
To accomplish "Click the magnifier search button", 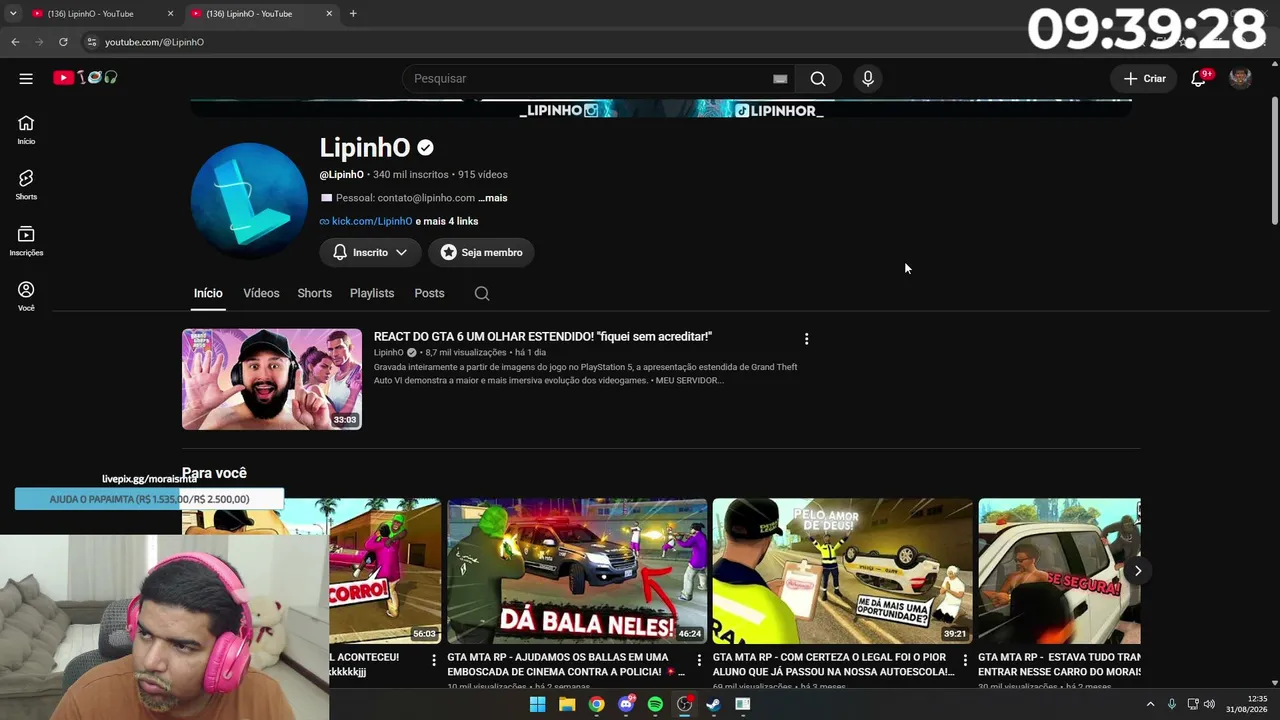I will [818, 78].
